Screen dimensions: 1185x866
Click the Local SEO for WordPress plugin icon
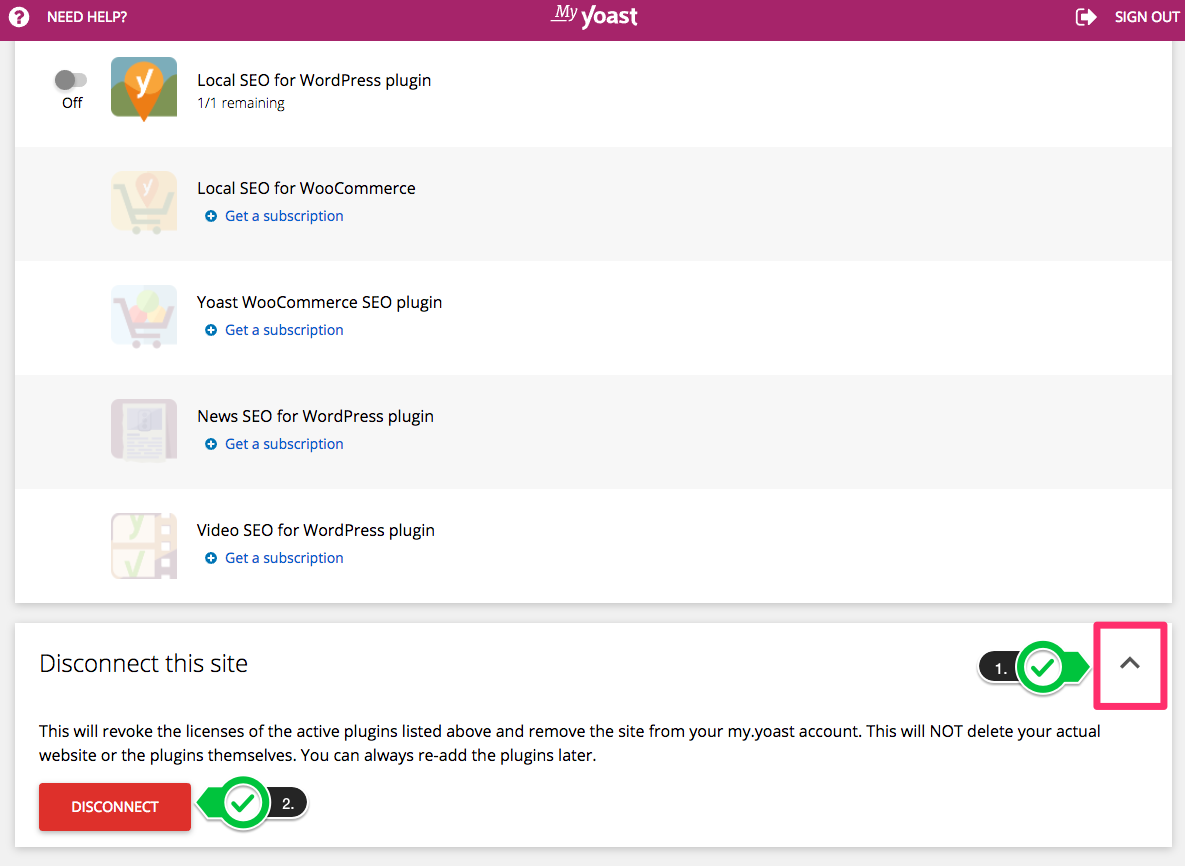(144, 88)
